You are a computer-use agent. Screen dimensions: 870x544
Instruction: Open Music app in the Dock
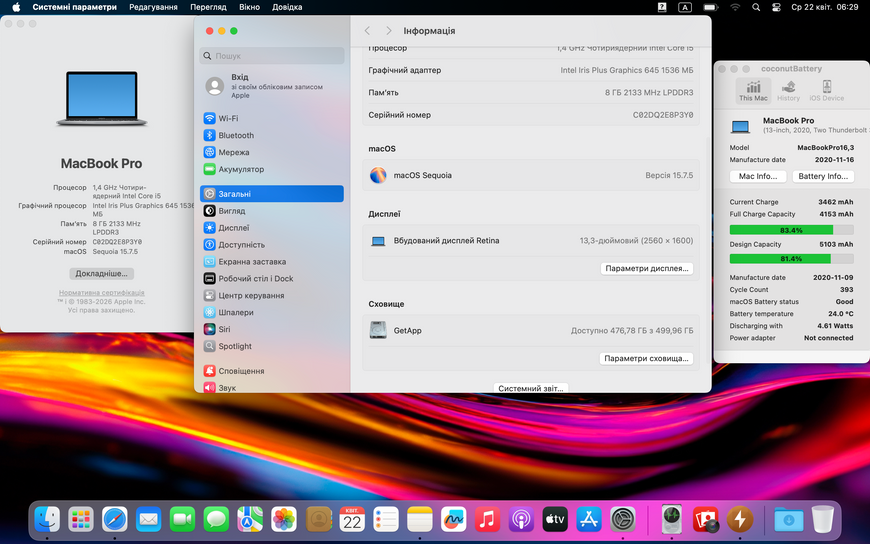pos(487,520)
